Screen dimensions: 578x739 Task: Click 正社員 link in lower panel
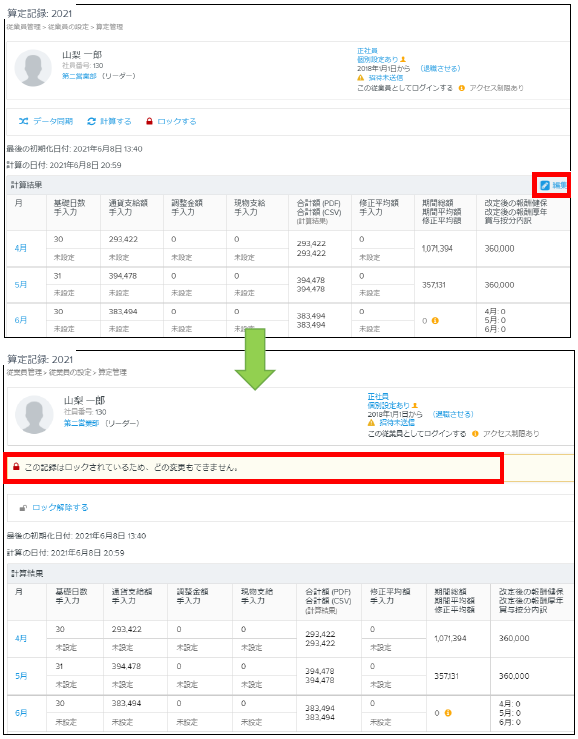coord(378,396)
